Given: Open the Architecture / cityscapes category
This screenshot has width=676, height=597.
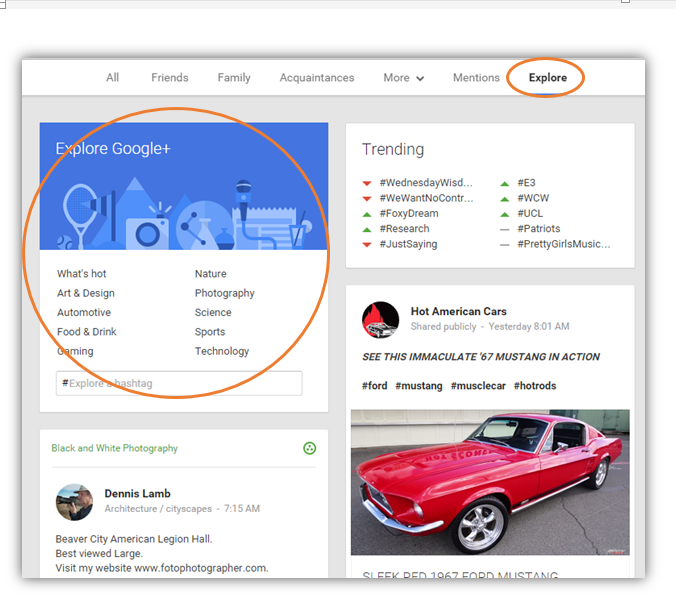Looking at the screenshot, I should tap(158, 509).
